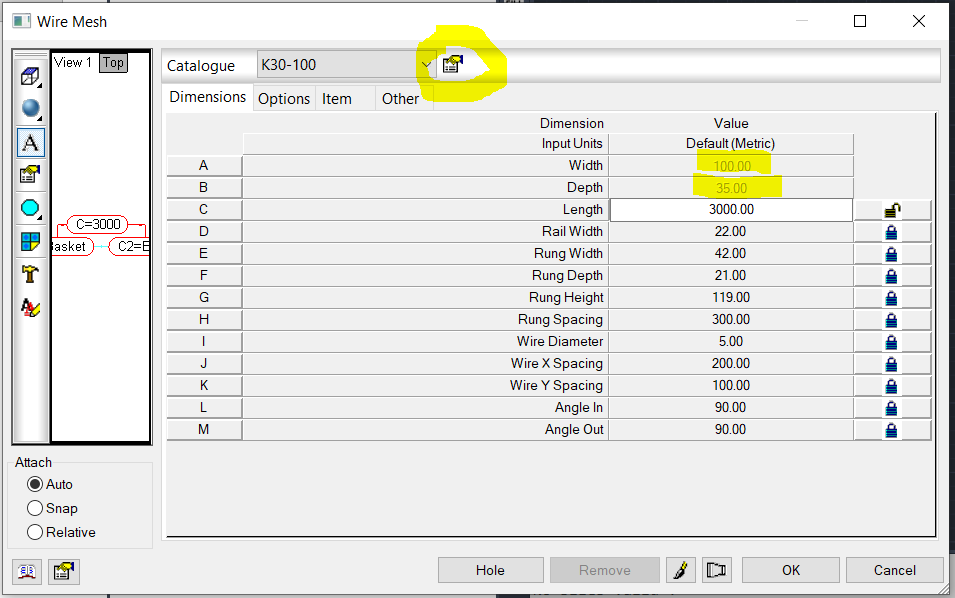Open the catalogue book icon at bottom left
Image resolution: width=955 pixels, height=598 pixels.
[x=27, y=571]
